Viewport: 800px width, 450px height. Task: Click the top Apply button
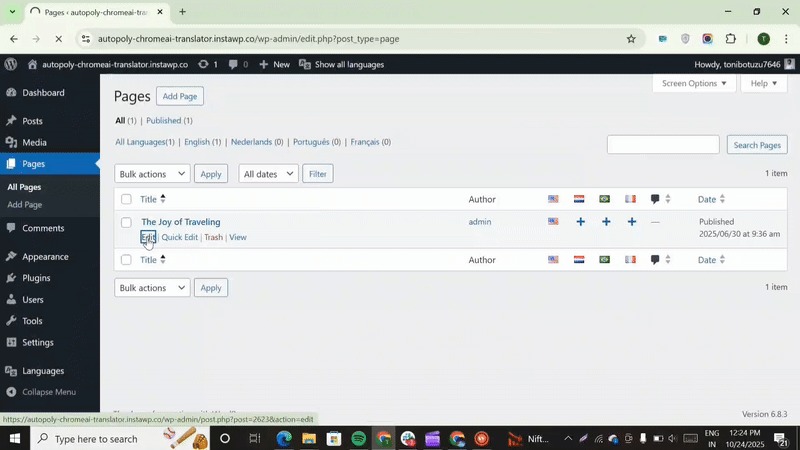coord(211,174)
